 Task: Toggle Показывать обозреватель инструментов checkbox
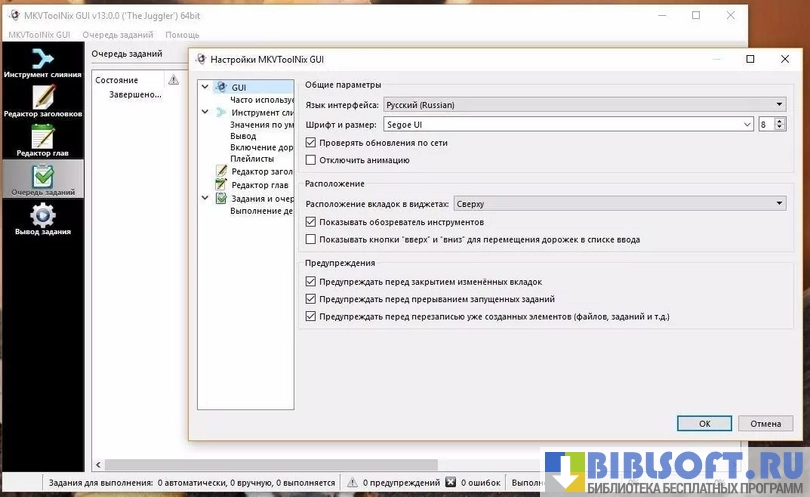(311, 222)
